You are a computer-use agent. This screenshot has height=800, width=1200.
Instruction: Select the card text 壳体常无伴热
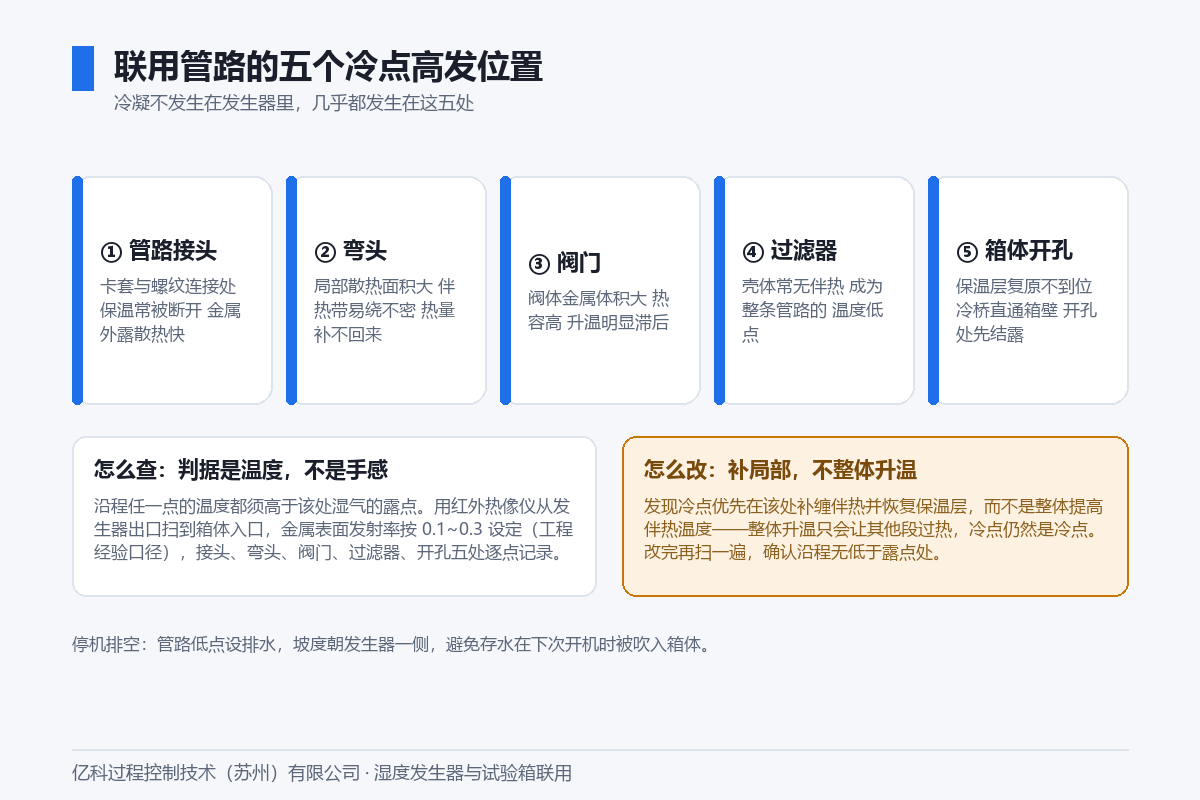coord(793,286)
